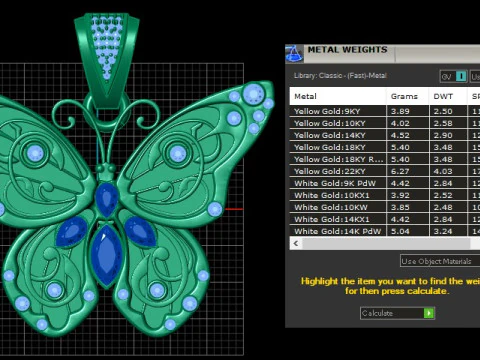Click the Metal Weights flask icon
The width and height of the screenshot is (480, 360).
294,54
